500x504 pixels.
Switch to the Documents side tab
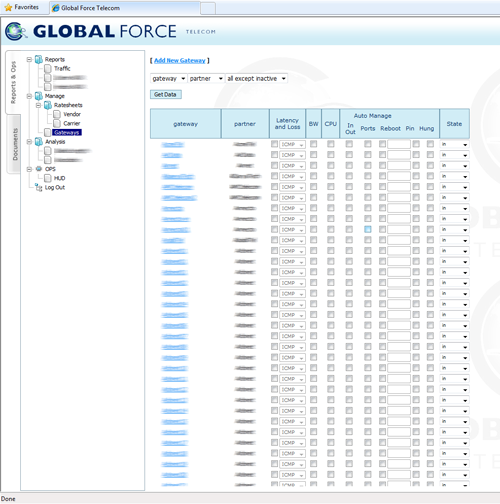tap(14, 144)
